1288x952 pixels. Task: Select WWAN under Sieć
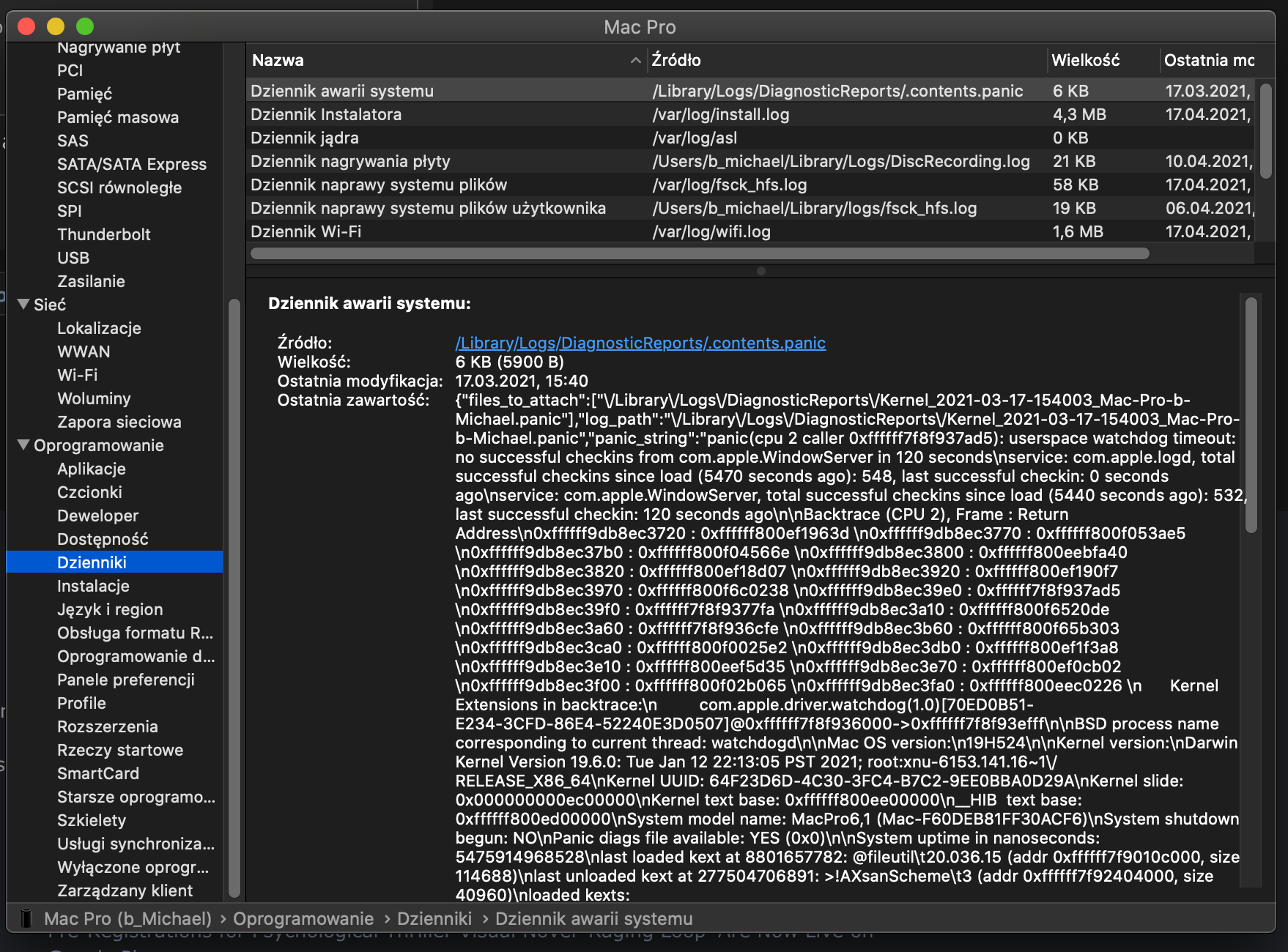[x=84, y=352]
